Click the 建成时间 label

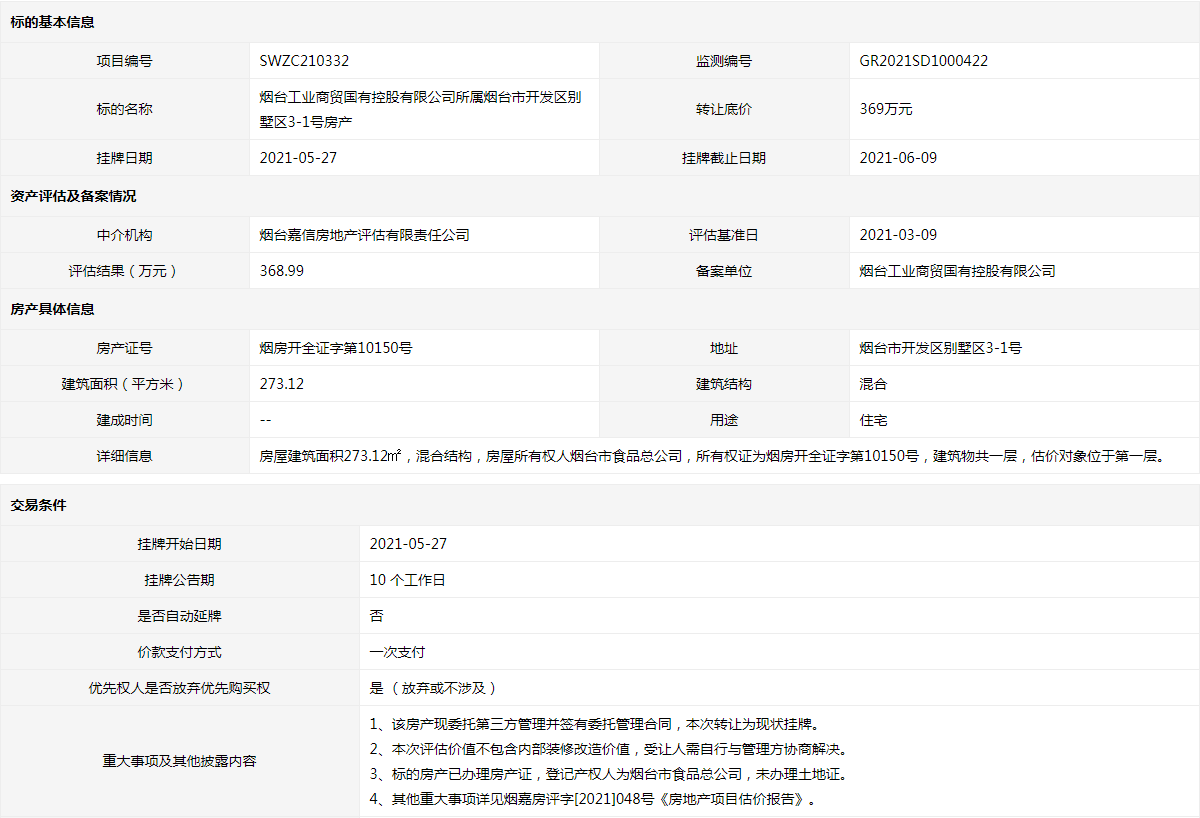(125, 420)
